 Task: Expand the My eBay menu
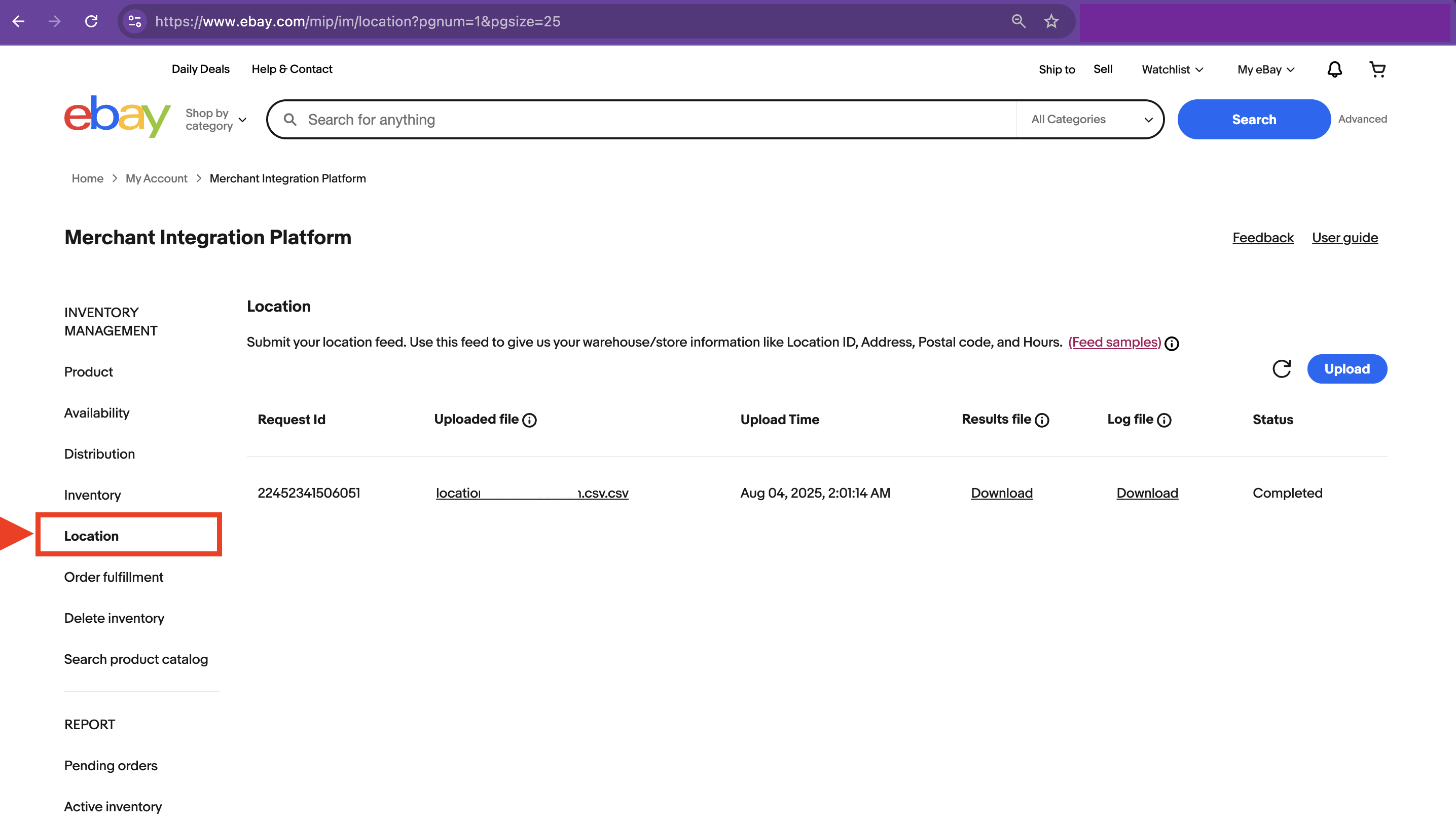(1264, 68)
